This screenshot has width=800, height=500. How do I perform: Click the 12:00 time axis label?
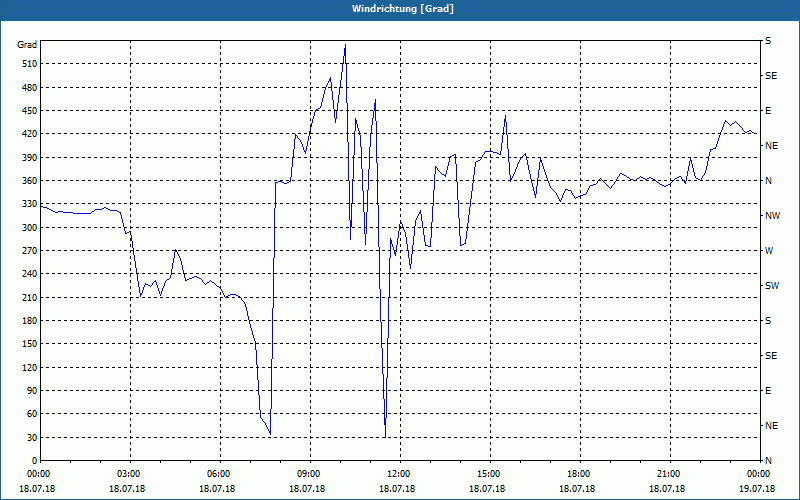click(x=397, y=474)
